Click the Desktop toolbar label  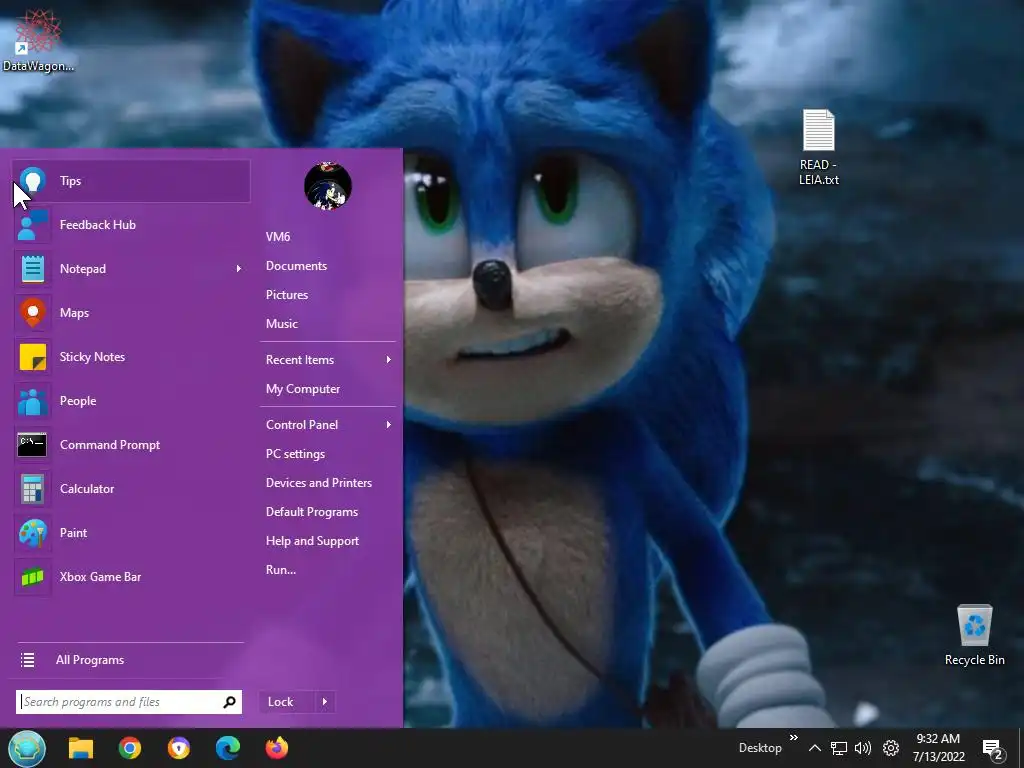(x=760, y=748)
